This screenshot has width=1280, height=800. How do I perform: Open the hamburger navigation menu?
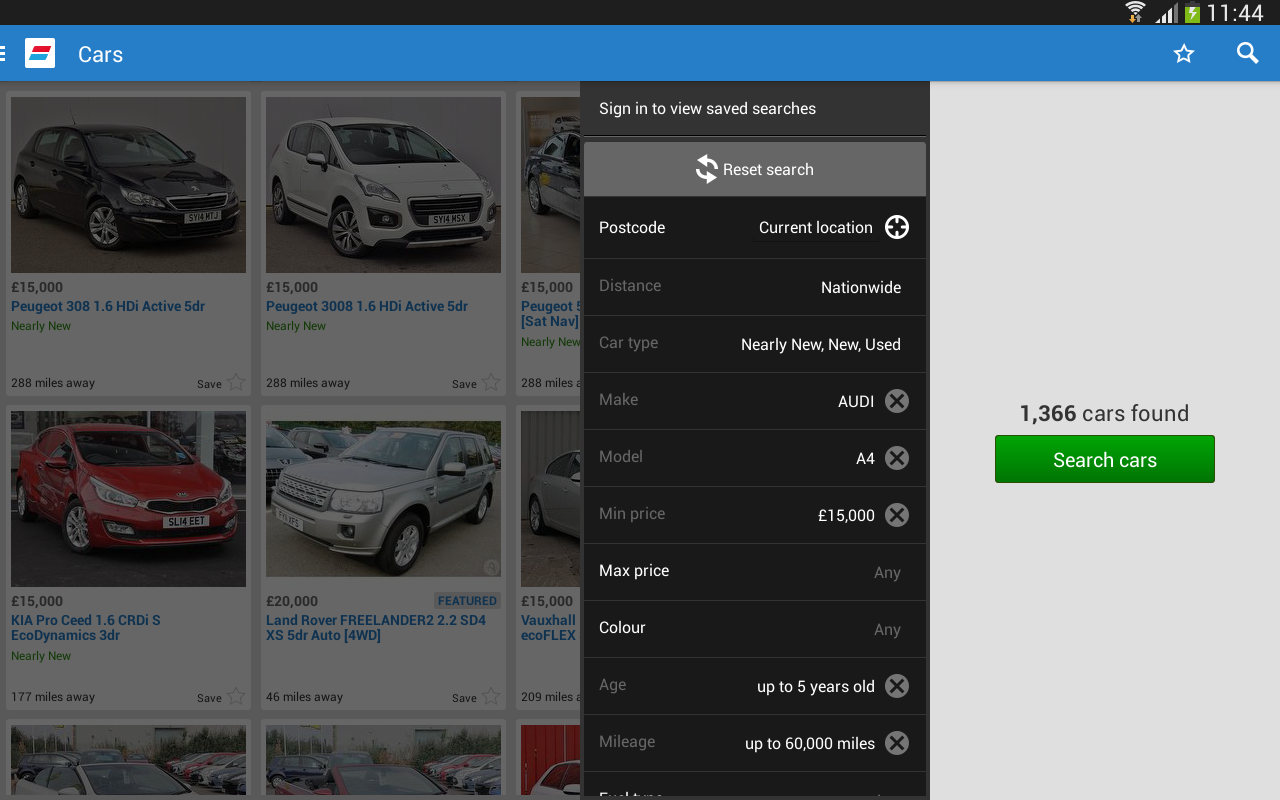click(4, 53)
